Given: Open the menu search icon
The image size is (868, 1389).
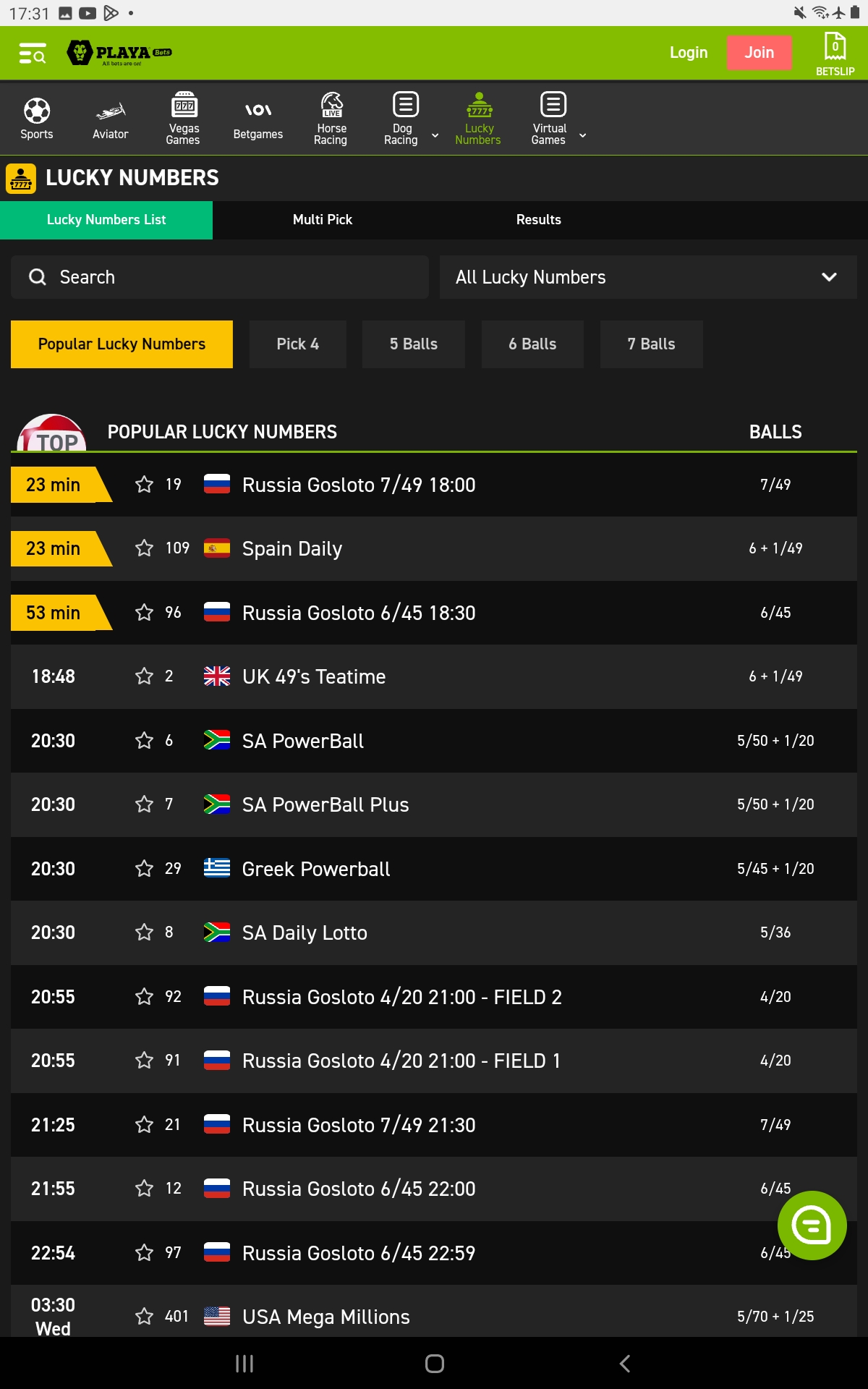Looking at the screenshot, I should tap(33, 53).
